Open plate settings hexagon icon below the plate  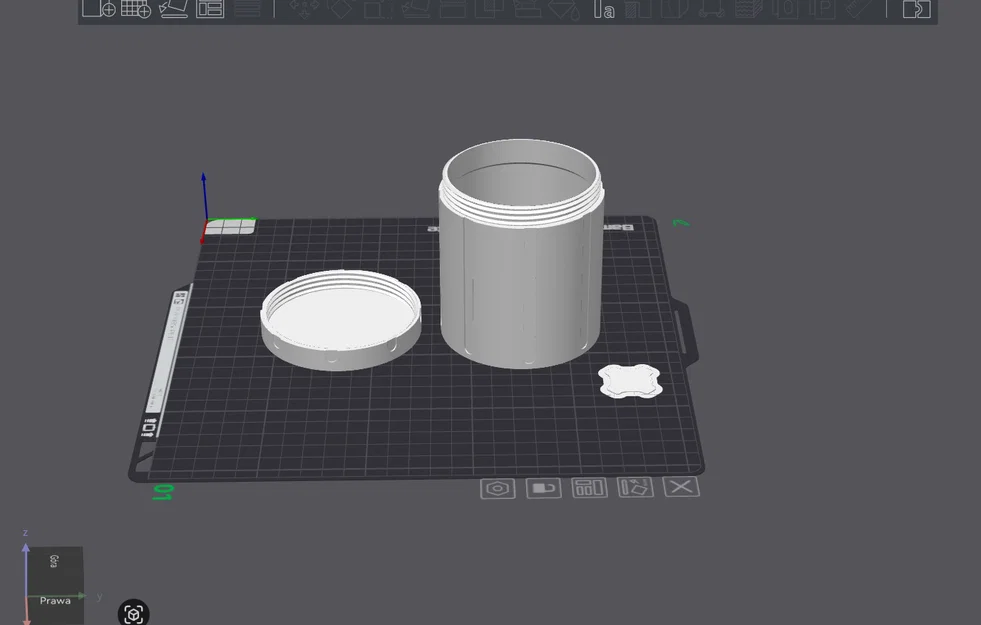[498, 489]
